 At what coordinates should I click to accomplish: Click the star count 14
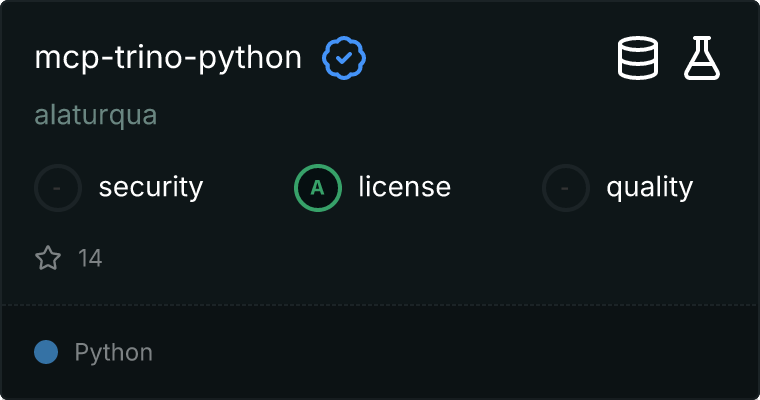90,259
